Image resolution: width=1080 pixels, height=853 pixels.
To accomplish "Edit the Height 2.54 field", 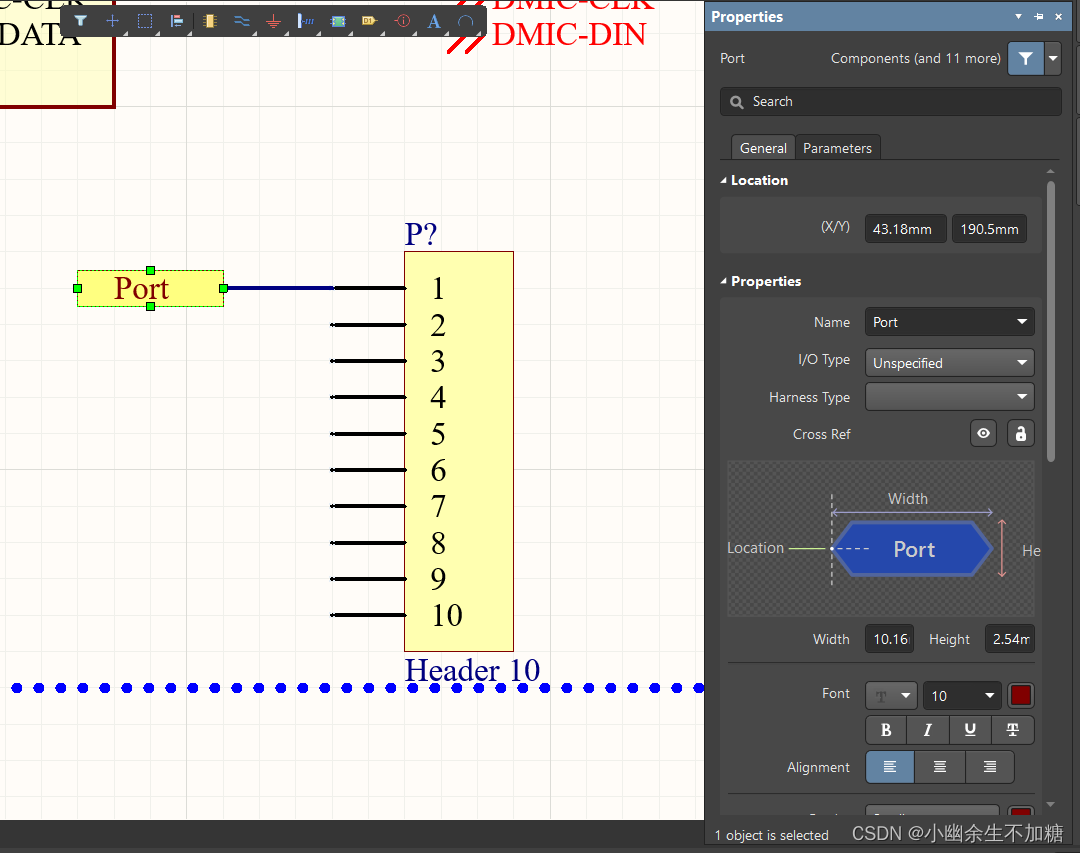I will [x=1010, y=639].
